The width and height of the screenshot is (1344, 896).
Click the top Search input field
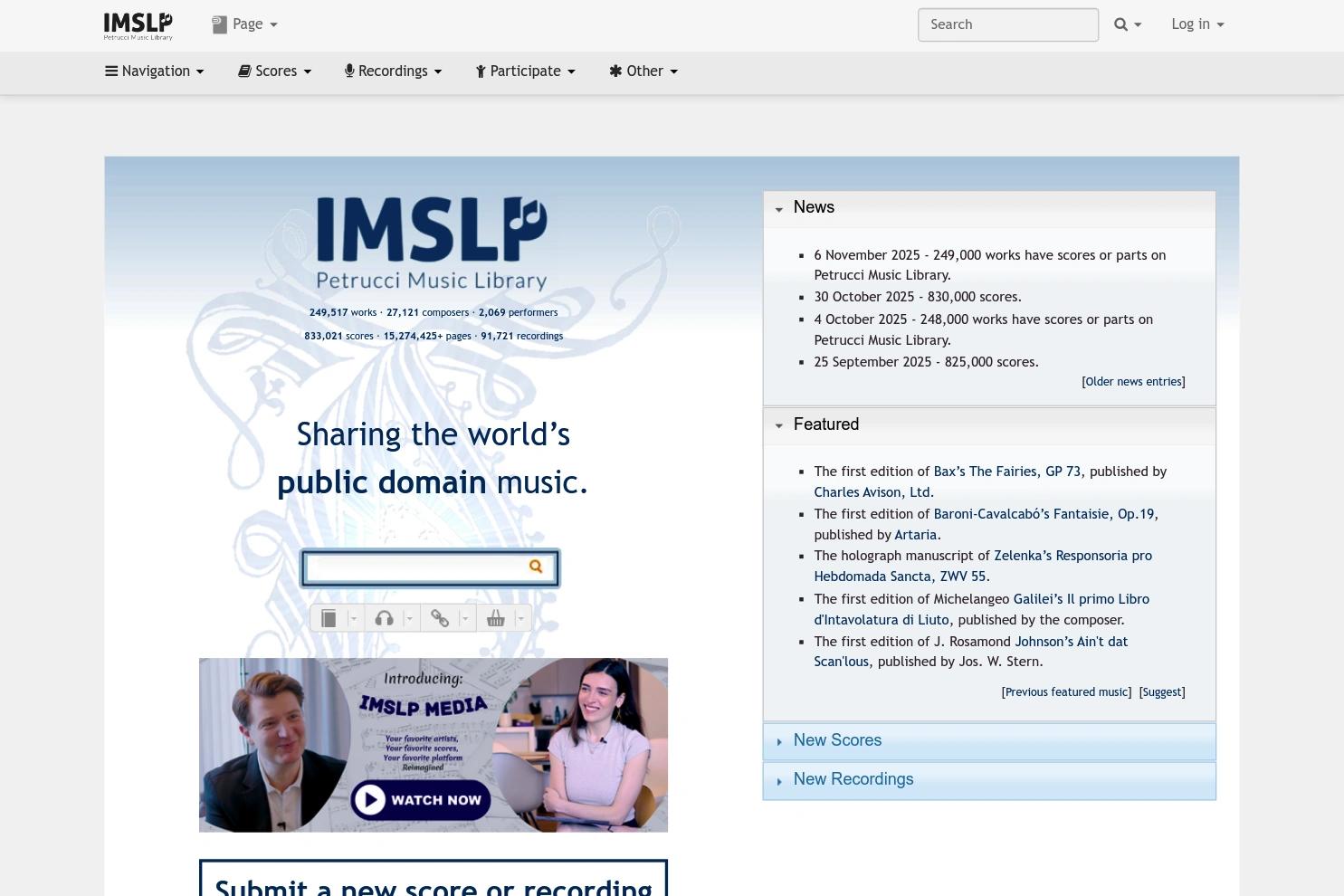click(1008, 25)
